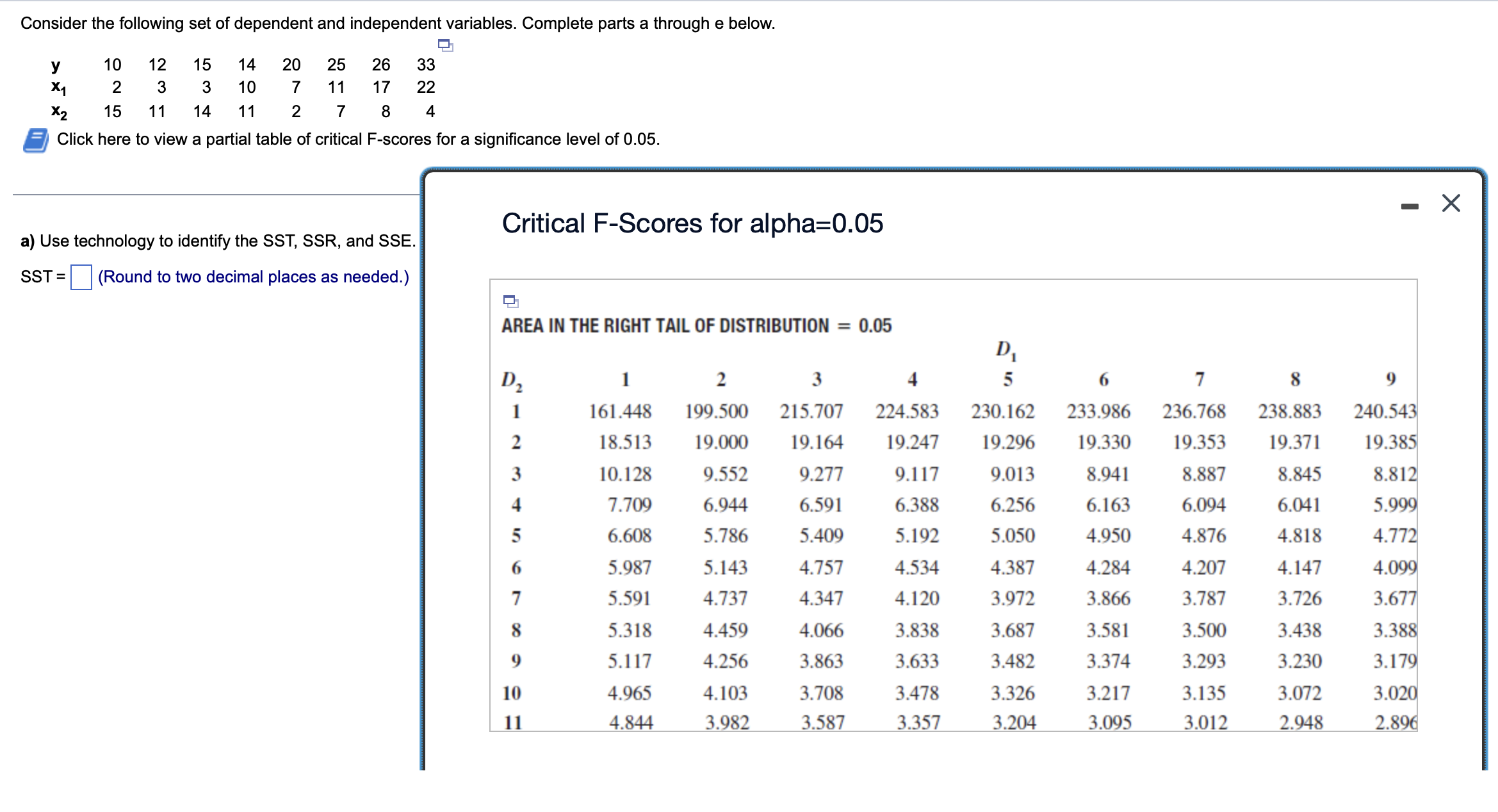Click the data expansion icon beside the variables table
The height and width of the screenshot is (812, 1498).
pos(445,46)
